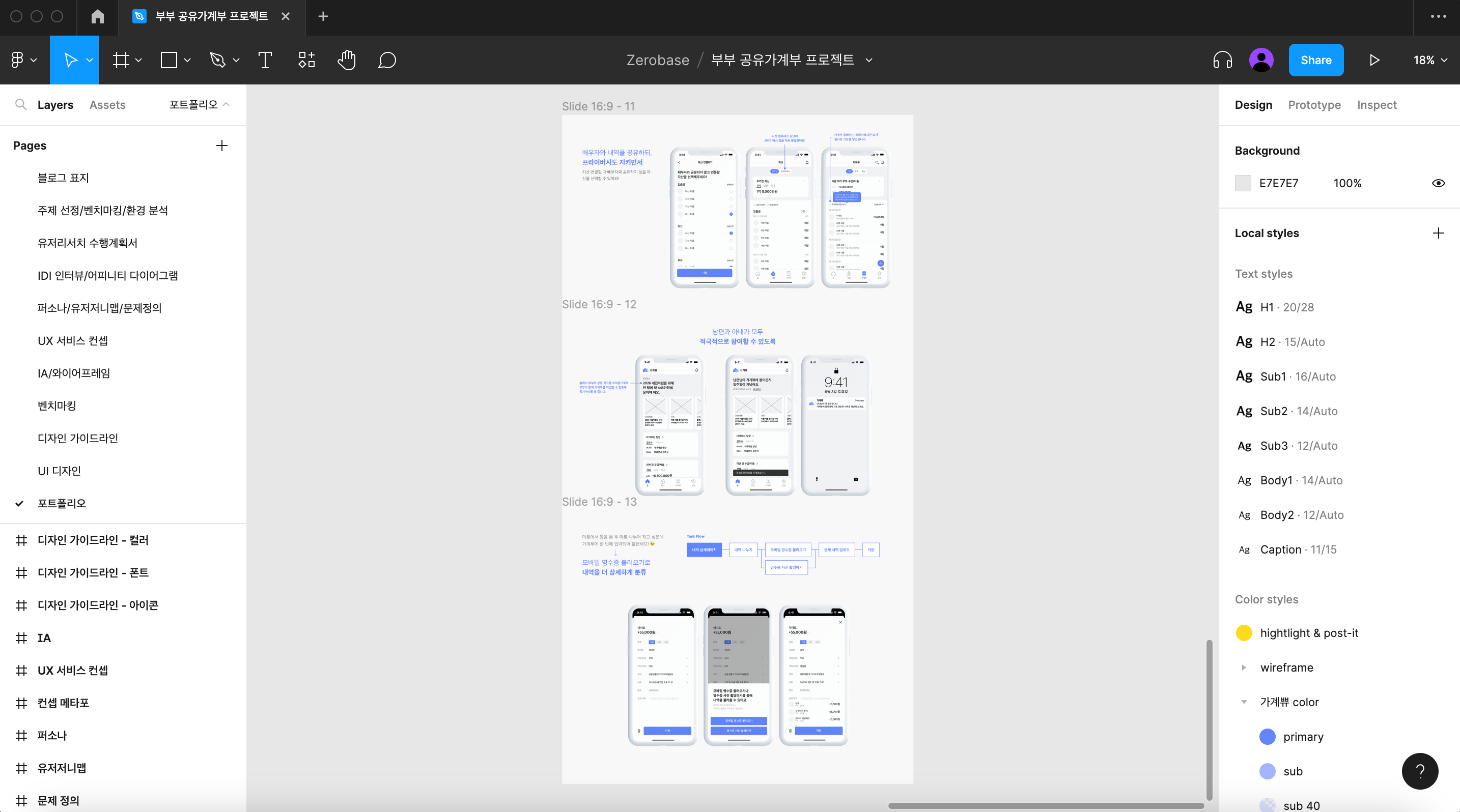Collapse the 가계뿌 color group
Screen dimensions: 1460x812
pos(1244,702)
